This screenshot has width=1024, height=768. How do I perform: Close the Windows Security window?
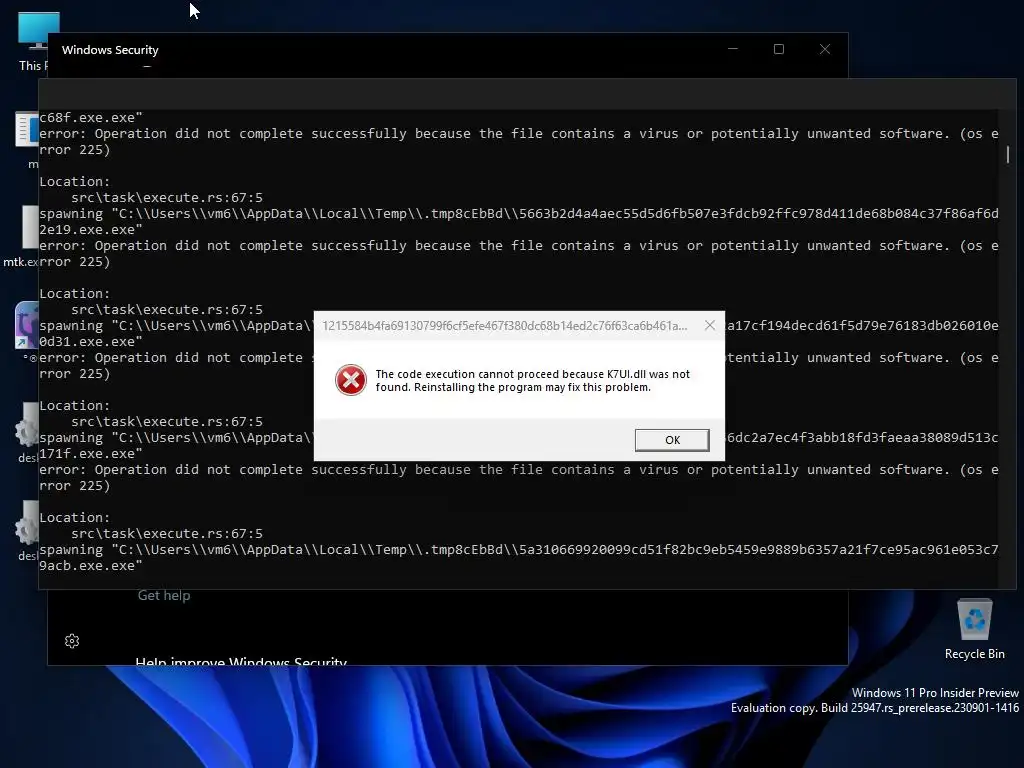(825, 49)
